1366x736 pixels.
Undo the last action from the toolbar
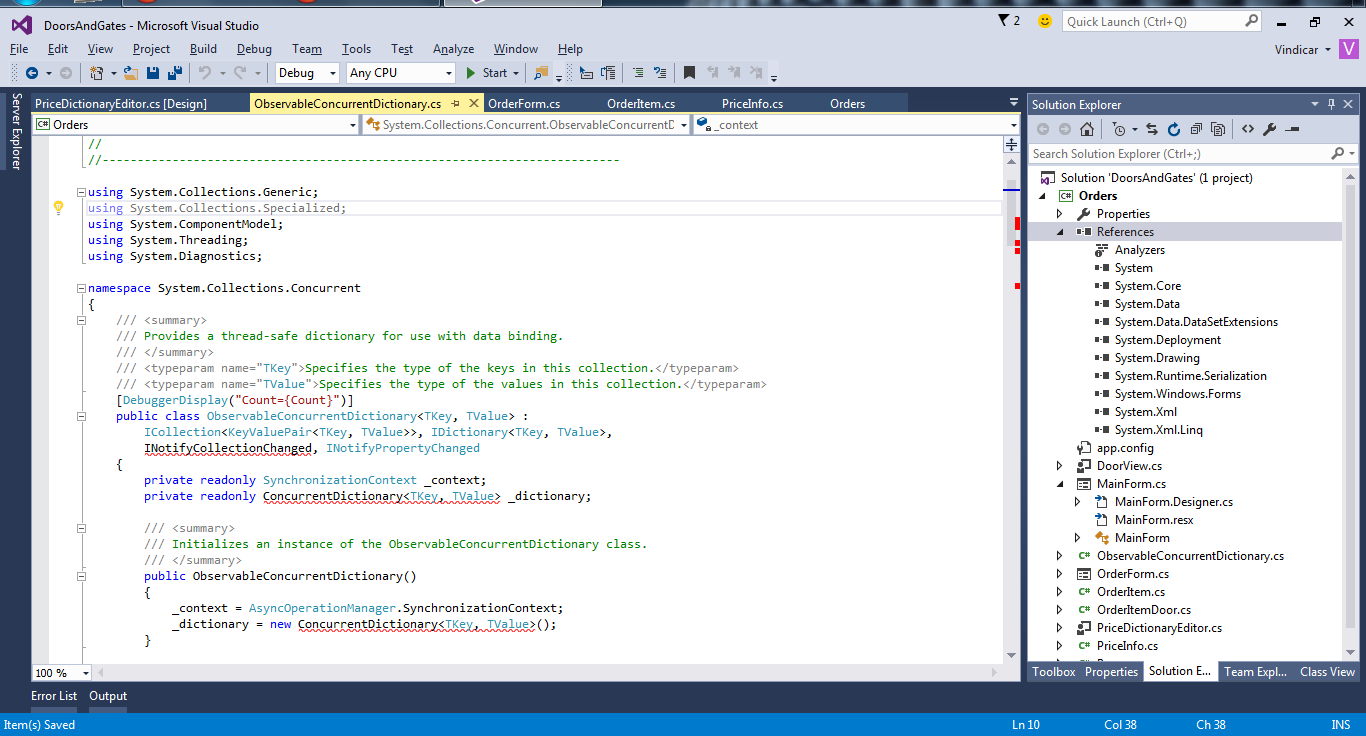click(204, 73)
